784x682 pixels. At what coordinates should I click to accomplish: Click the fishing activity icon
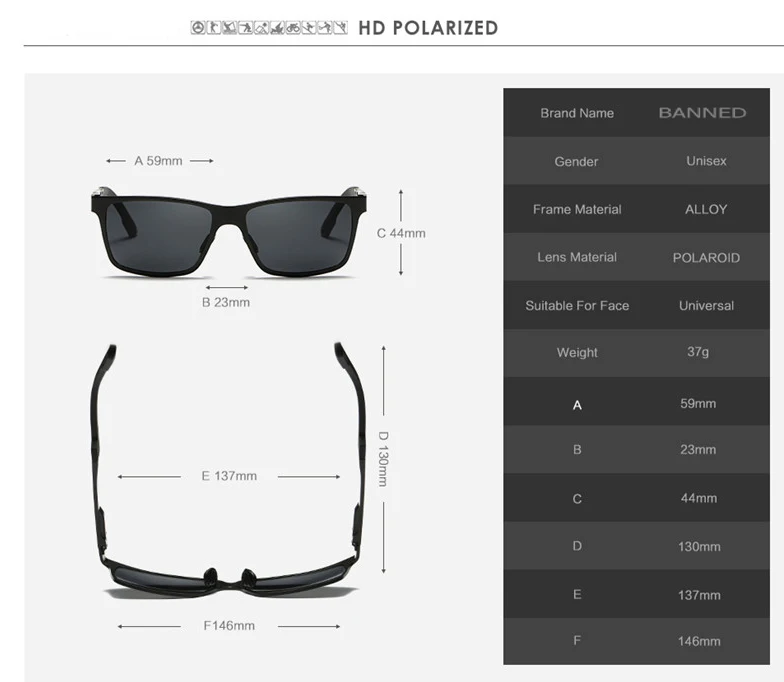point(230,28)
